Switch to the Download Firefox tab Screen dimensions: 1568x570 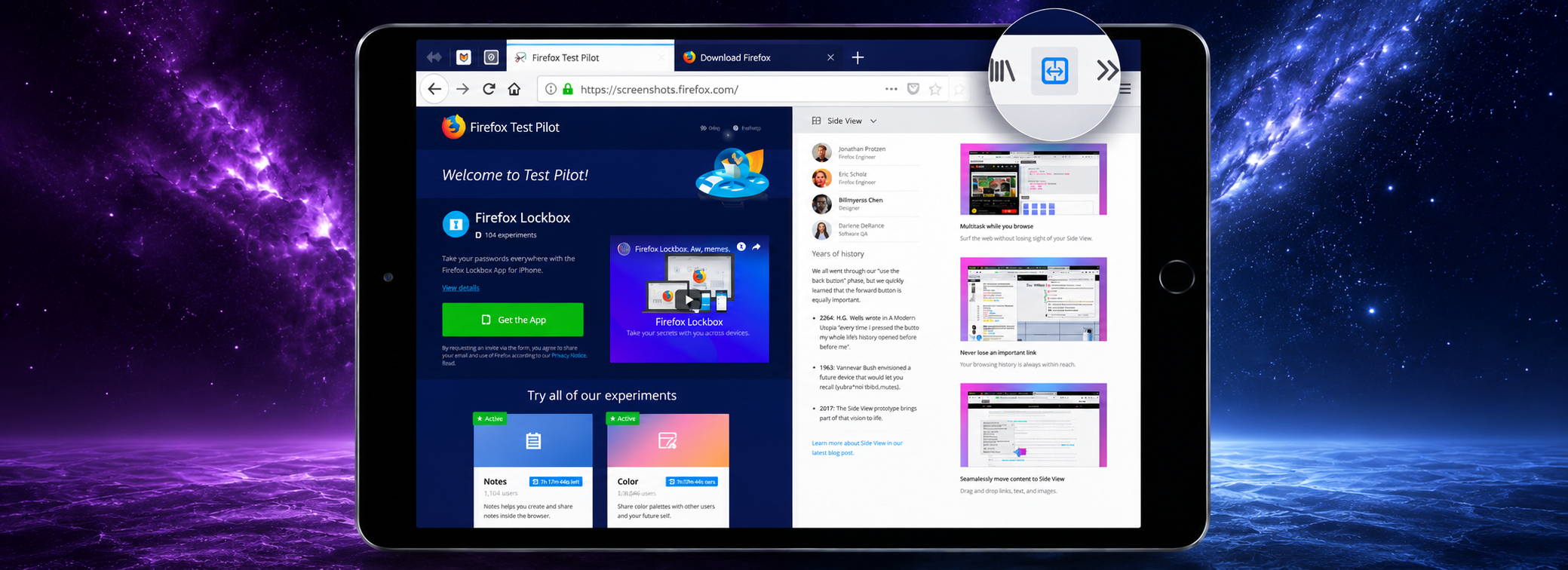pos(758,57)
